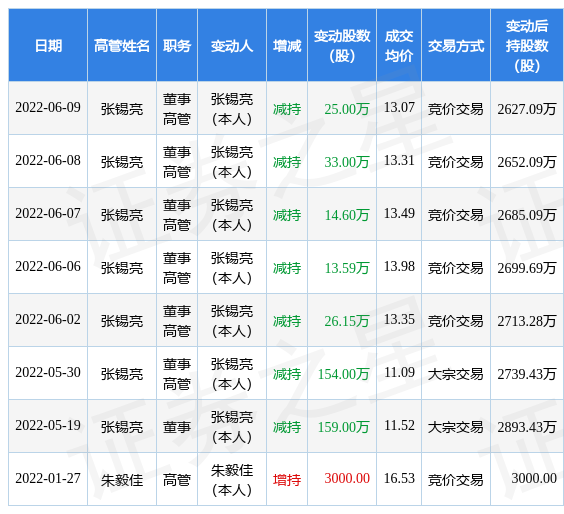Click the share change value 25.00万
The height and width of the screenshot is (514, 564).
347,109
